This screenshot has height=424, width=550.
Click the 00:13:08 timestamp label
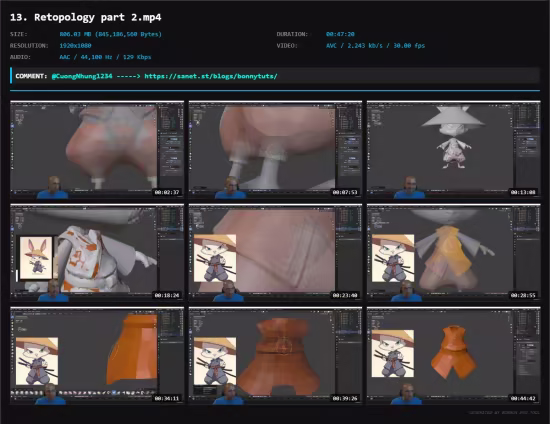pos(523,192)
